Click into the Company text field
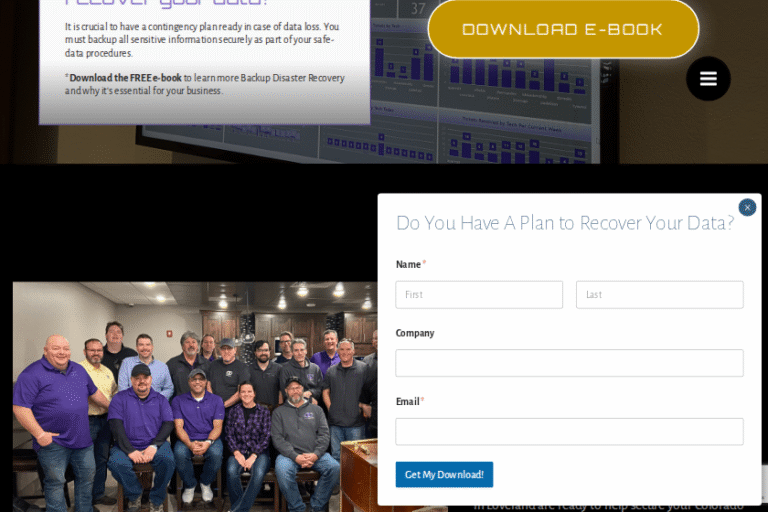Screen dimensions: 768x512 (x=569, y=363)
